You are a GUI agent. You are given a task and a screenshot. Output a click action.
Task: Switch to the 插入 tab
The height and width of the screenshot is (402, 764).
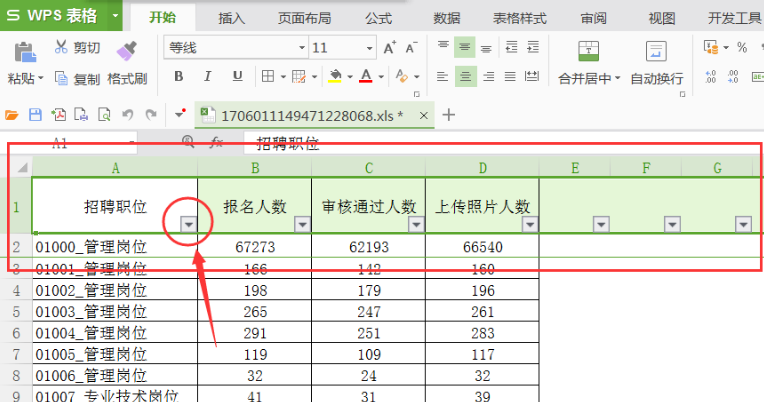coord(231,19)
